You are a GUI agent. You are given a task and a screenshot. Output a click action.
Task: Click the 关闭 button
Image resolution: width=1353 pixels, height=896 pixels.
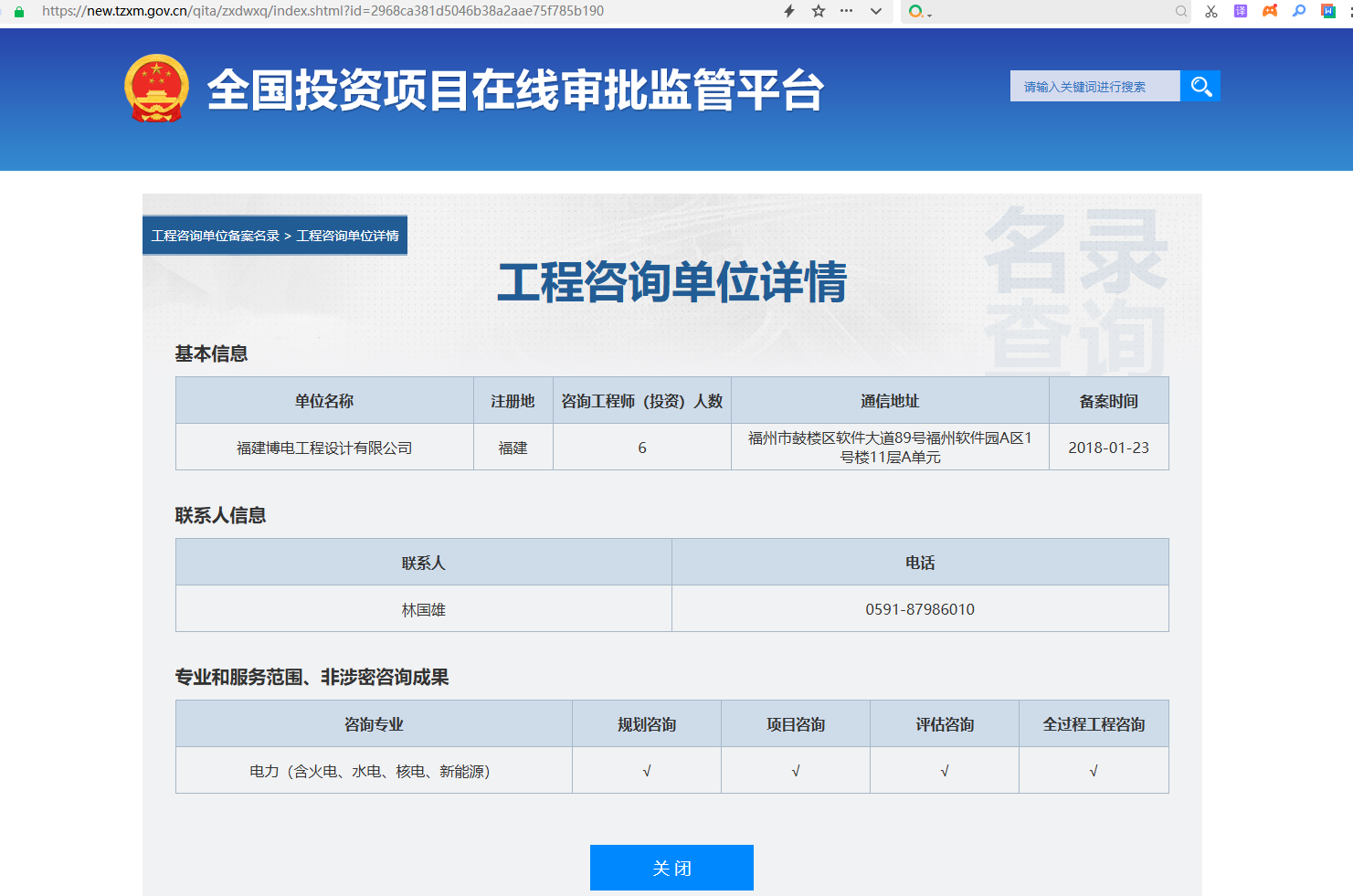point(671,868)
